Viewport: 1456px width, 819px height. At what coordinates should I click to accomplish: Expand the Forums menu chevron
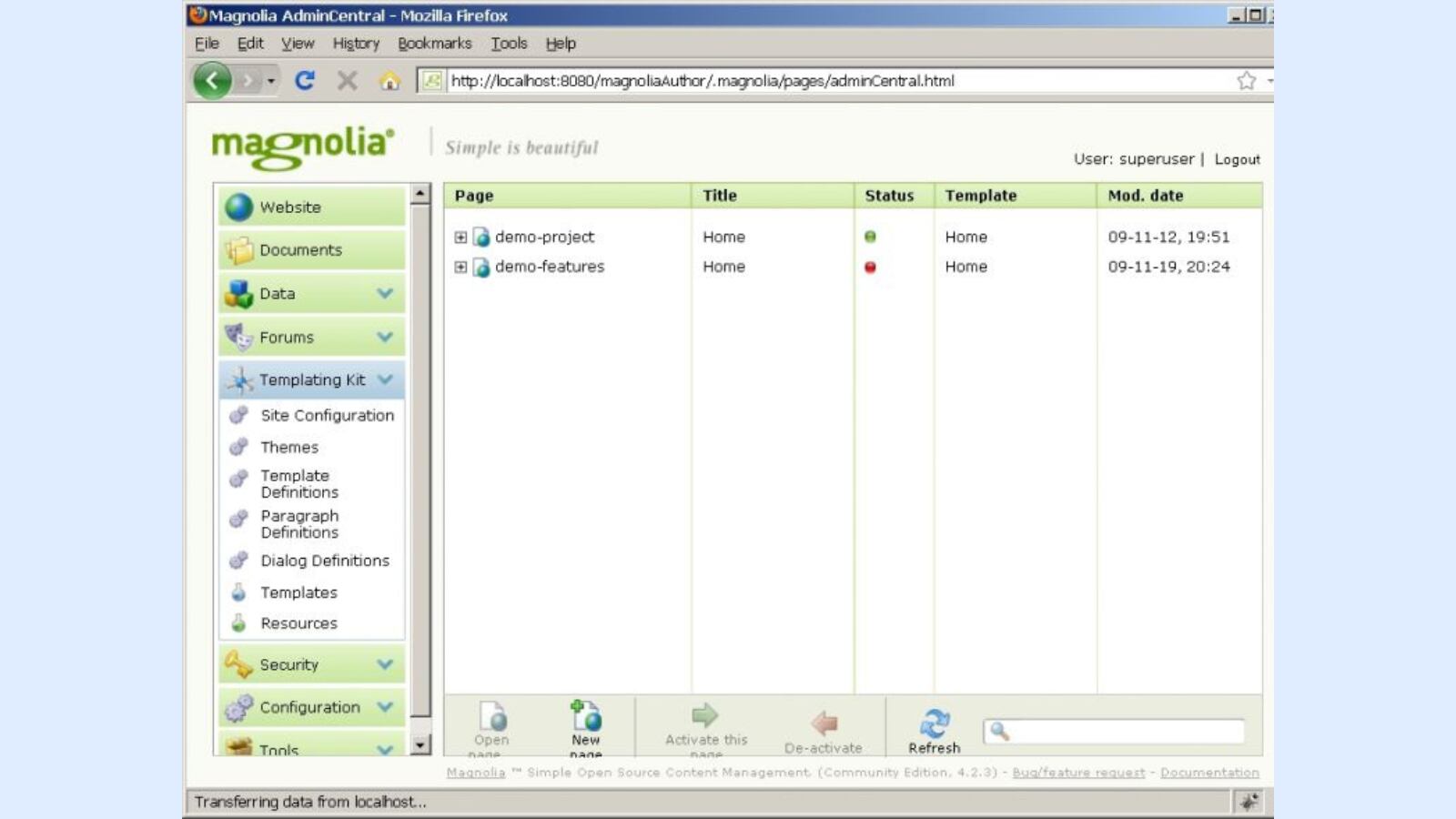click(385, 337)
